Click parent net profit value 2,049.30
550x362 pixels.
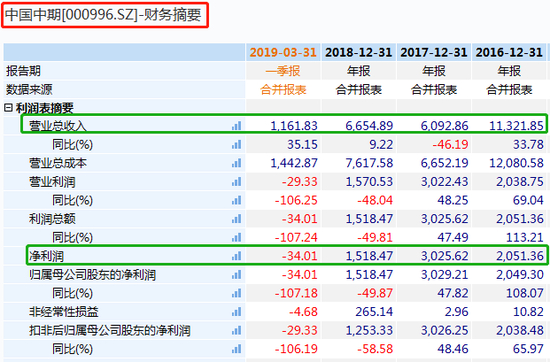coord(520,275)
